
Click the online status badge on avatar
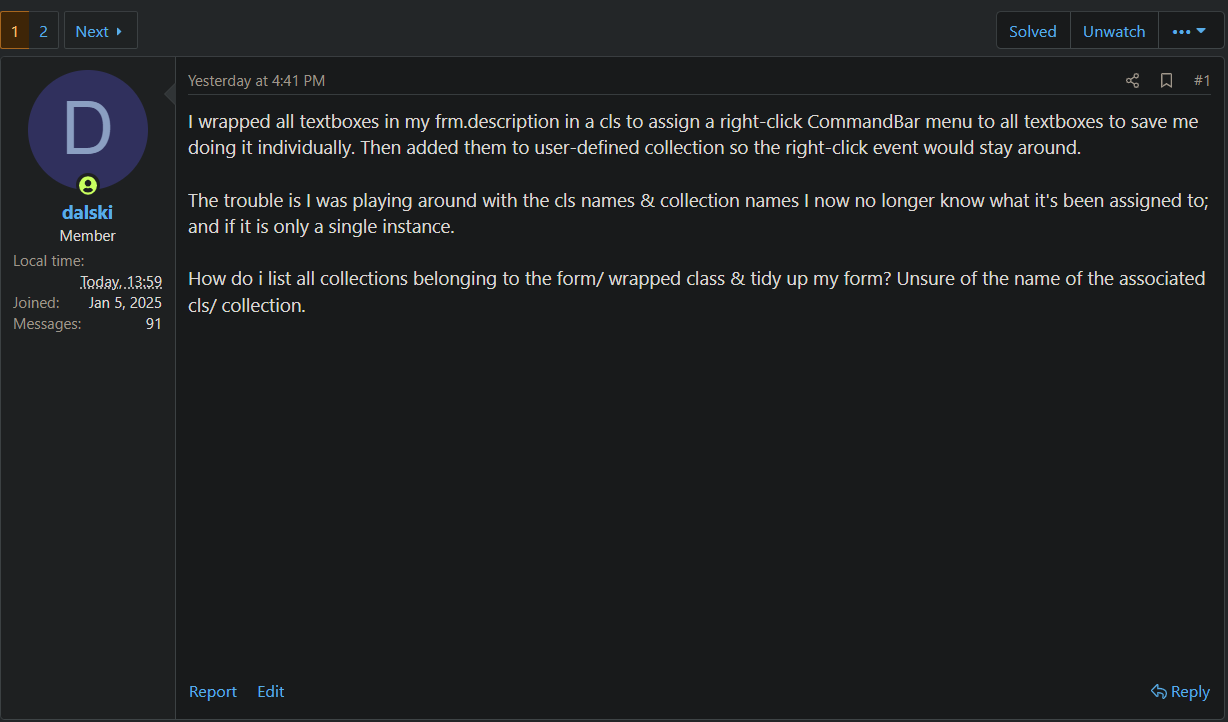click(x=88, y=185)
